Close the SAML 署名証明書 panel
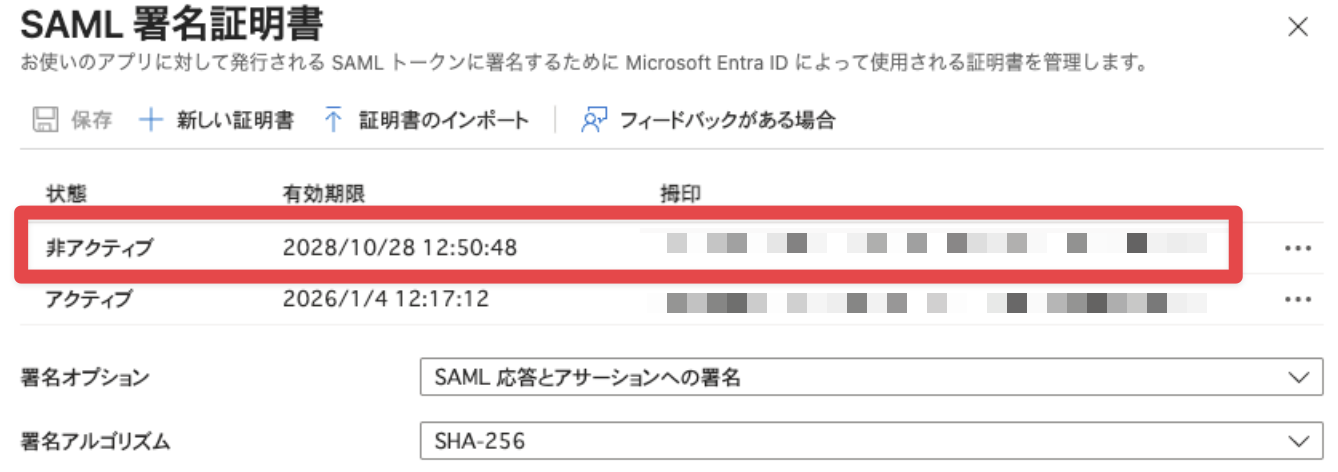The image size is (1338, 472). tap(1297, 27)
